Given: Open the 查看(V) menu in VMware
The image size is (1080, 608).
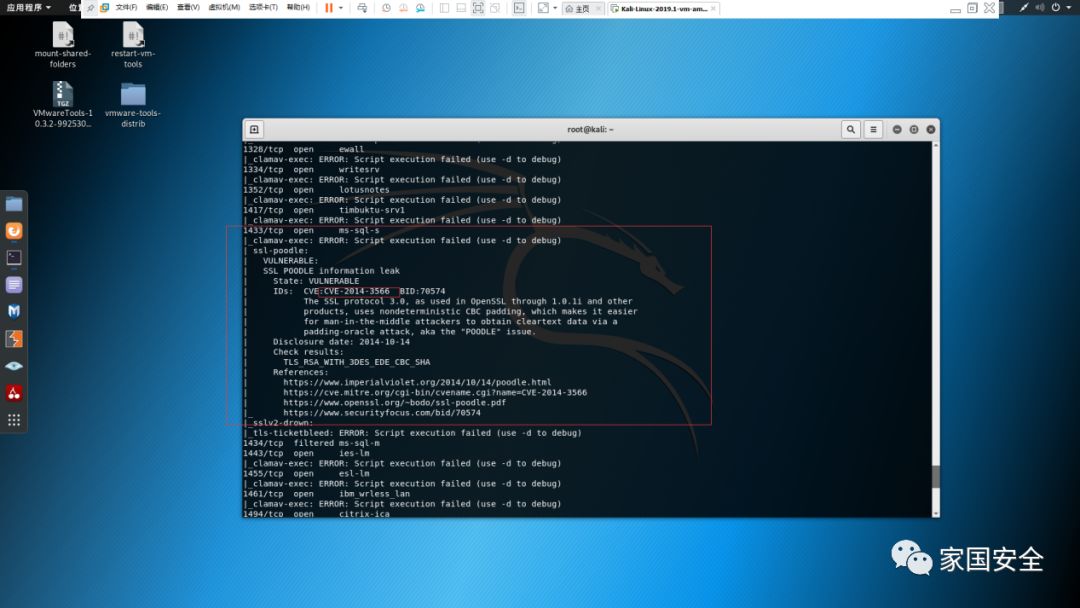Looking at the screenshot, I should coord(188,8).
